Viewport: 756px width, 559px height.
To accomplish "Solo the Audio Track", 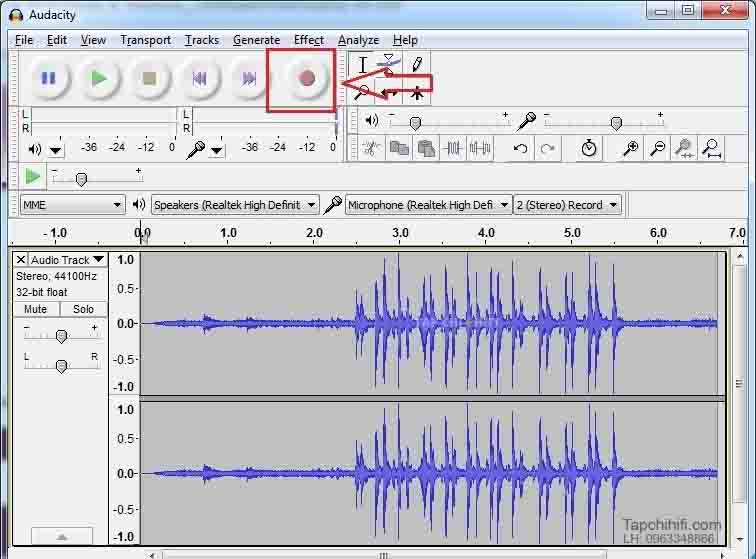I will click(x=83, y=309).
